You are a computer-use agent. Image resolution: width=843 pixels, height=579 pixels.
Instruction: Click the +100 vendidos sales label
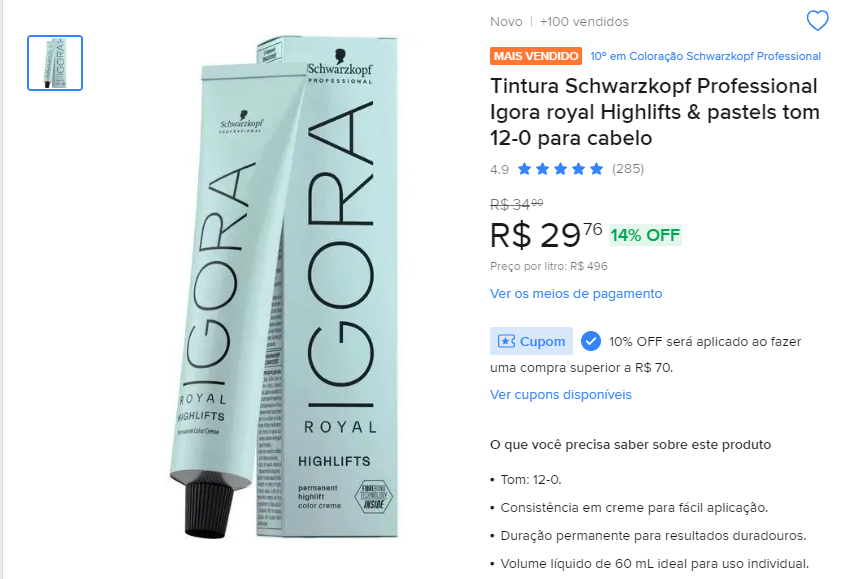pos(584,22)
